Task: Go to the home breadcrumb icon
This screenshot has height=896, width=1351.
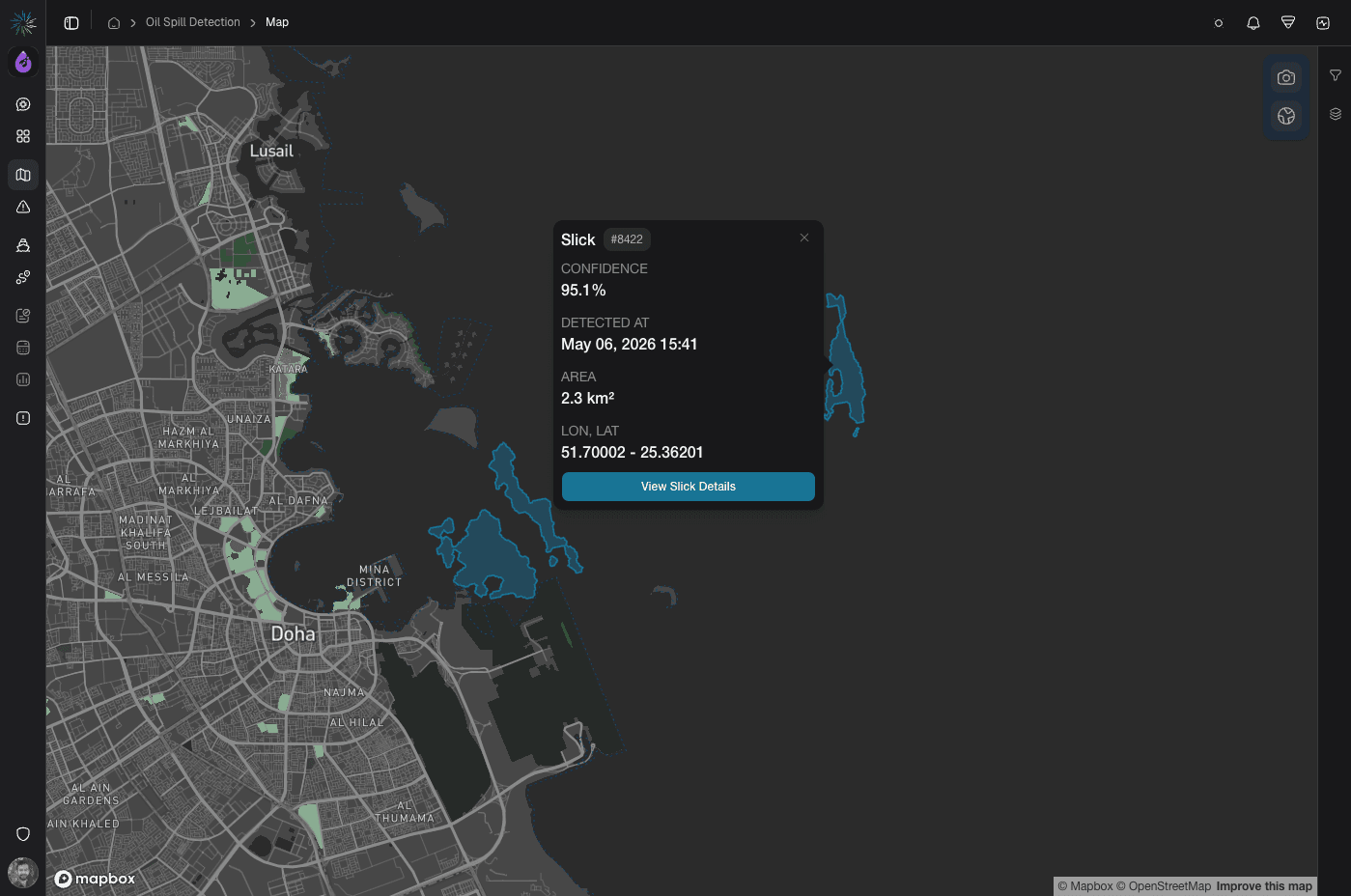Action: (114, 23)
